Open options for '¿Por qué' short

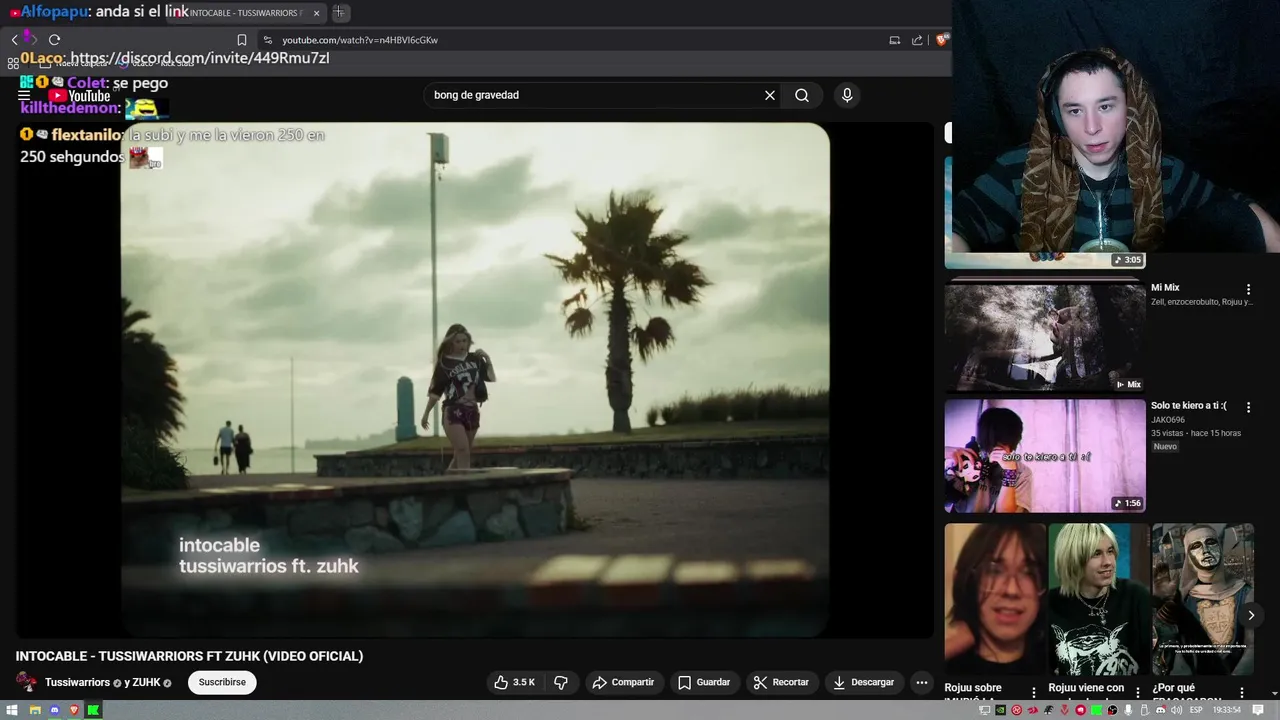[1241, 692]
